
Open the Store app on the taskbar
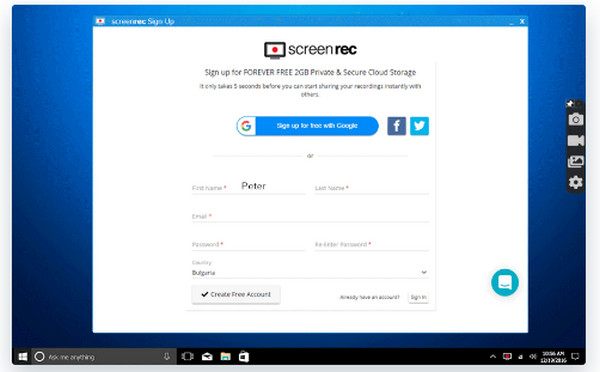tap(244, 357)
